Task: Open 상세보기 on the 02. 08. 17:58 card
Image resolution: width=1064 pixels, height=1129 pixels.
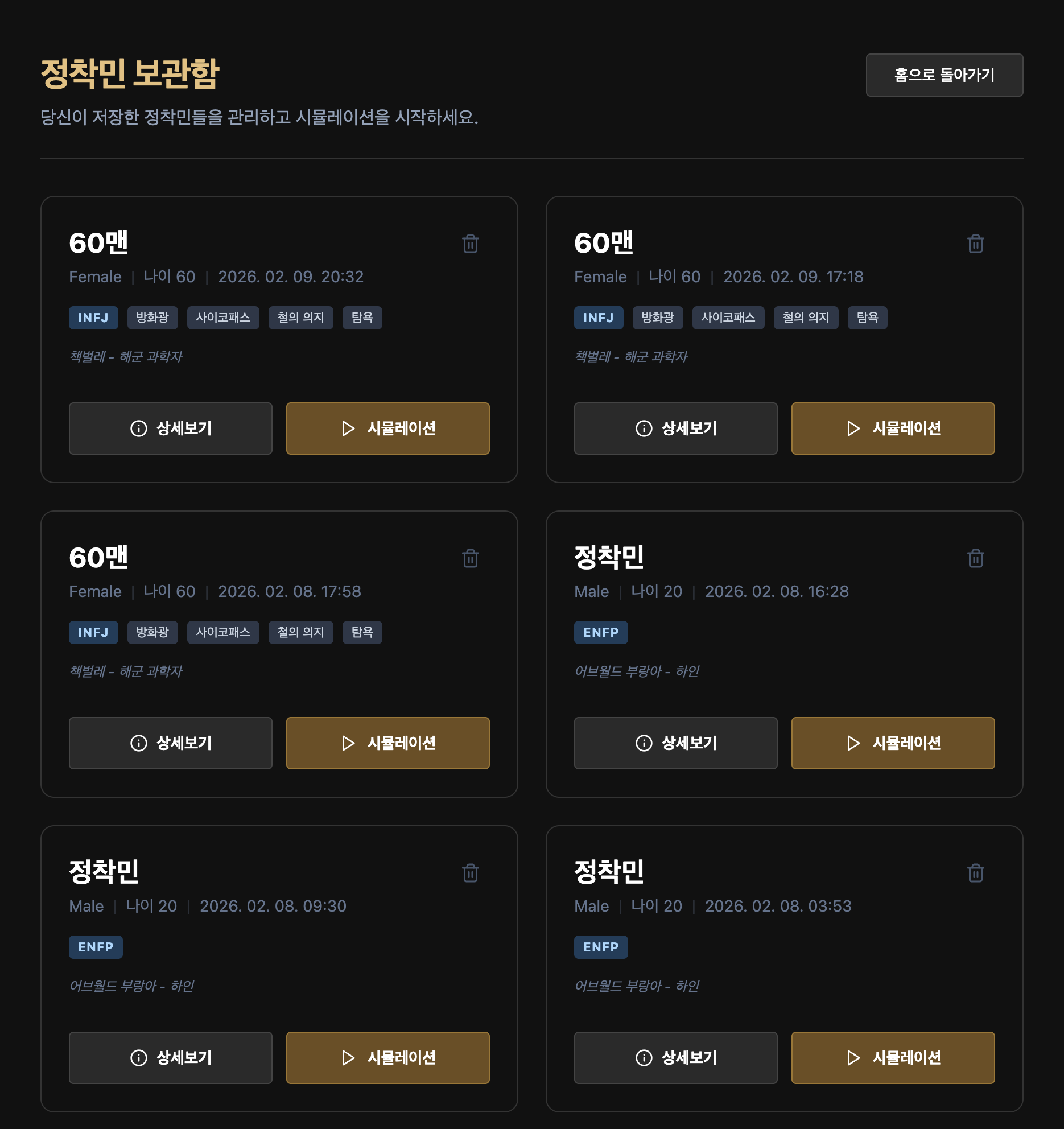Action: pos(171,743)
